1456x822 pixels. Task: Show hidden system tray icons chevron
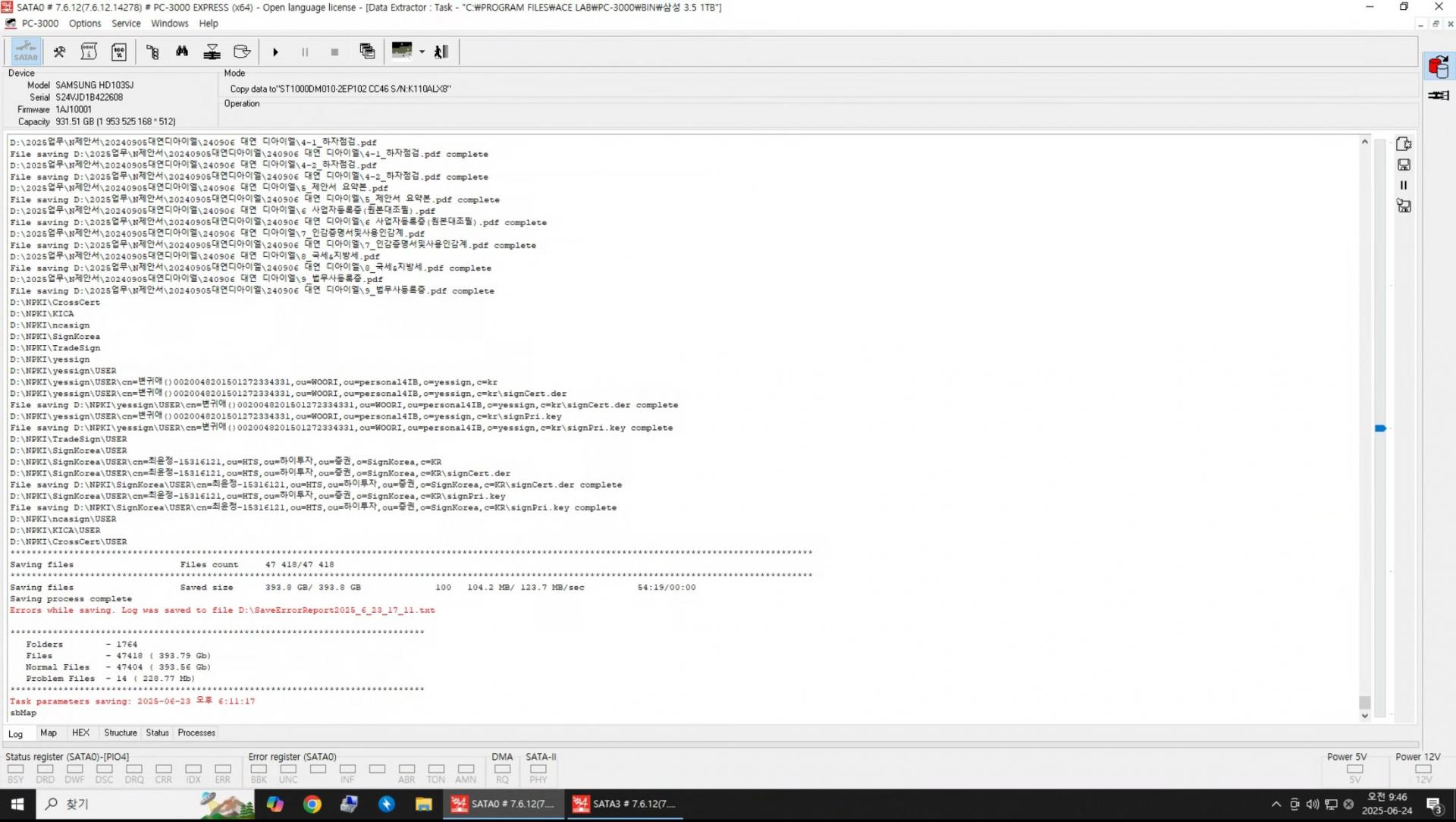point(1276,805)
